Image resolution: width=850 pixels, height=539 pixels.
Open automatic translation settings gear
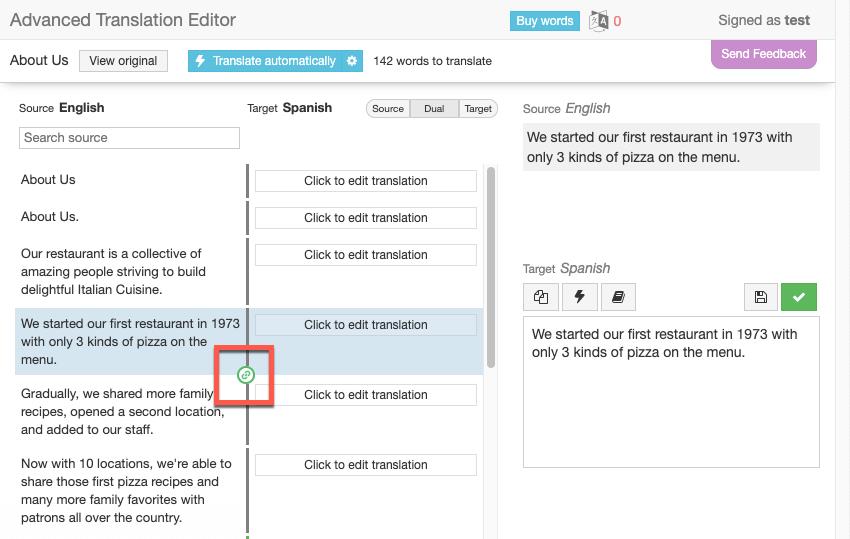tap(352, 61)
